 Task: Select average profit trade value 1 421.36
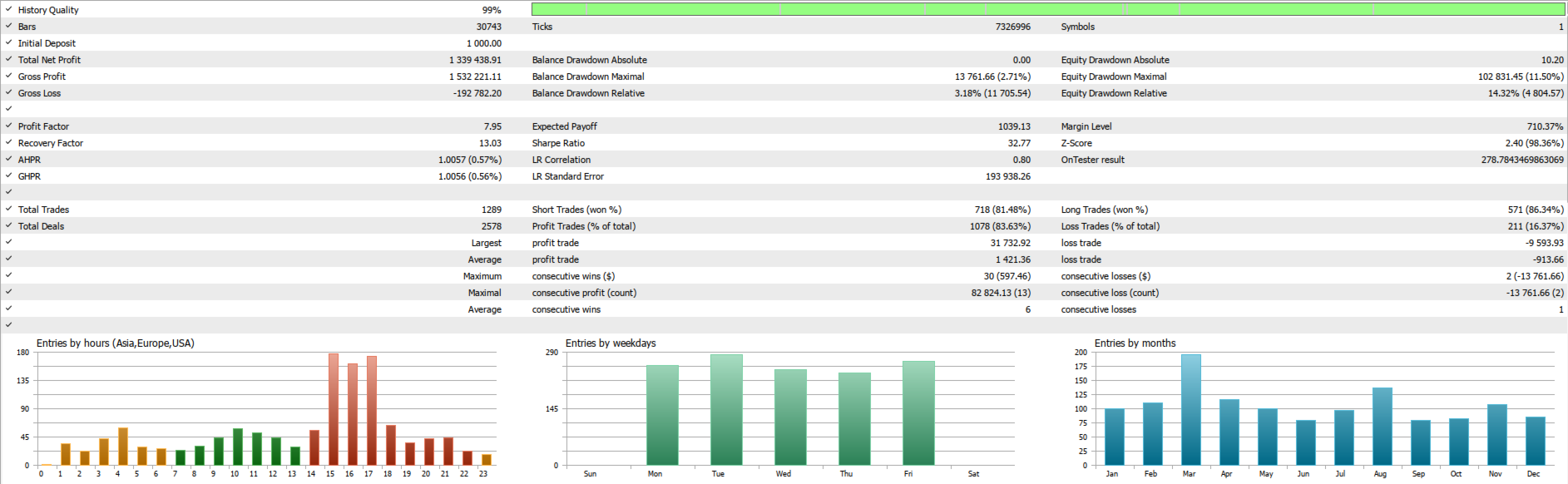1013,259
